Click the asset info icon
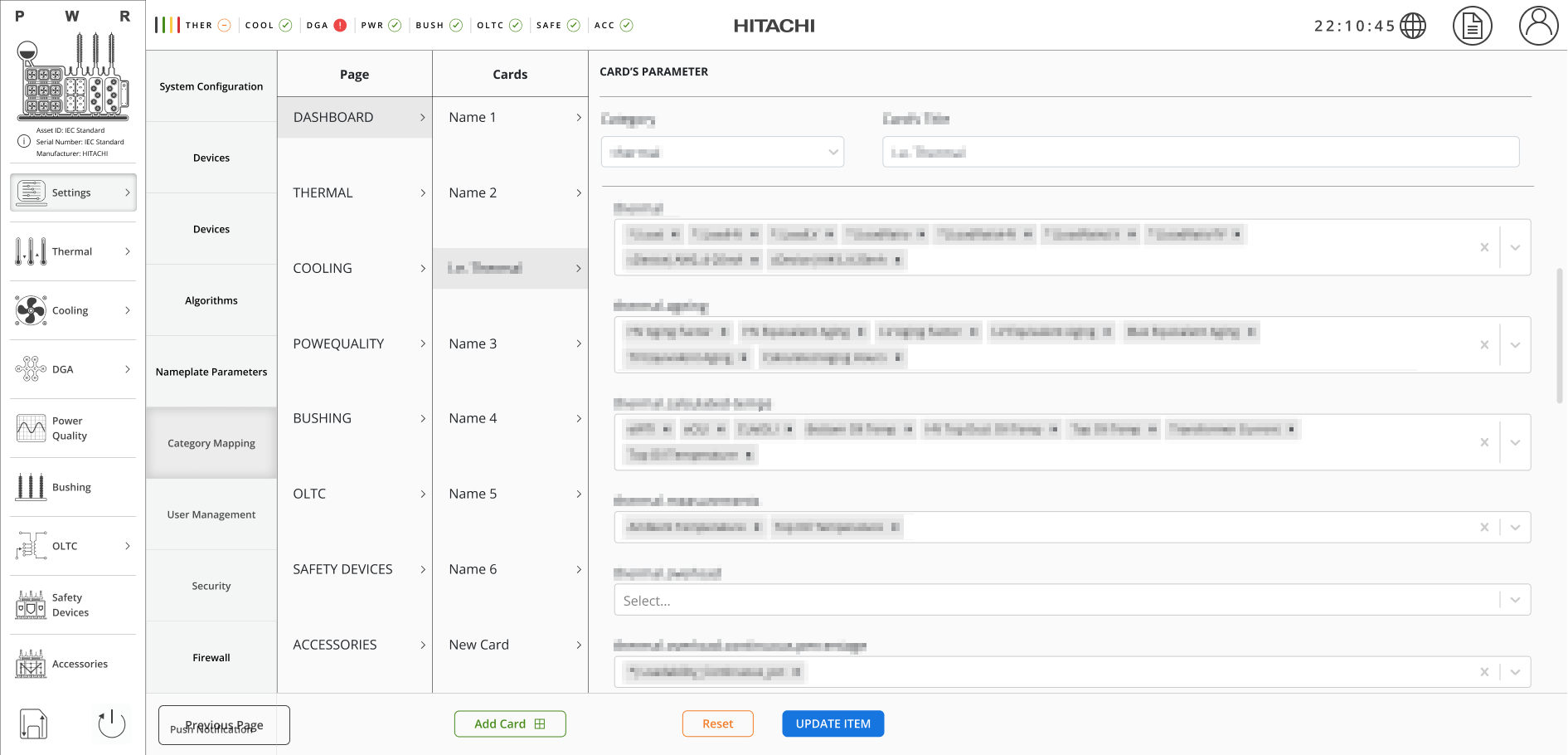 click(24, 141)
